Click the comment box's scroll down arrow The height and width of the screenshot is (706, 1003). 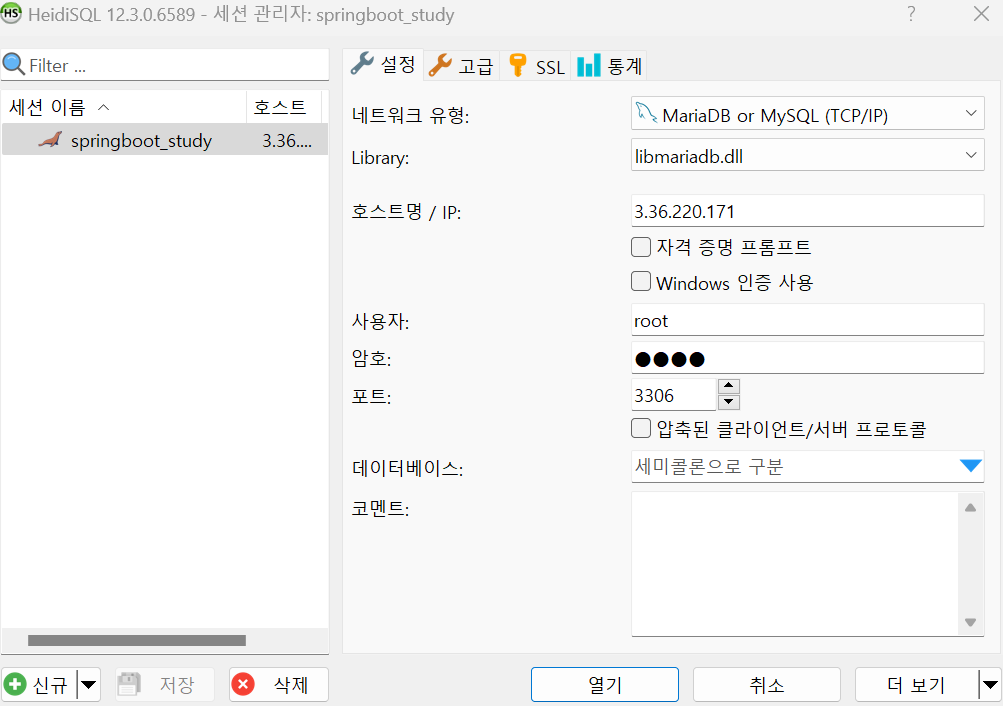(x=970, y=622)
